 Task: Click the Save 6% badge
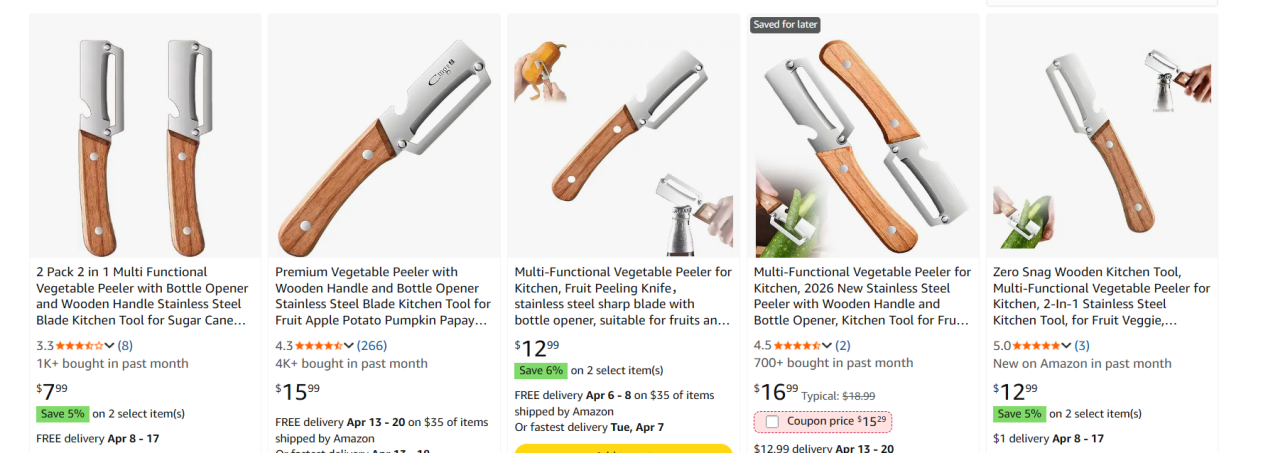coord(541,370)
